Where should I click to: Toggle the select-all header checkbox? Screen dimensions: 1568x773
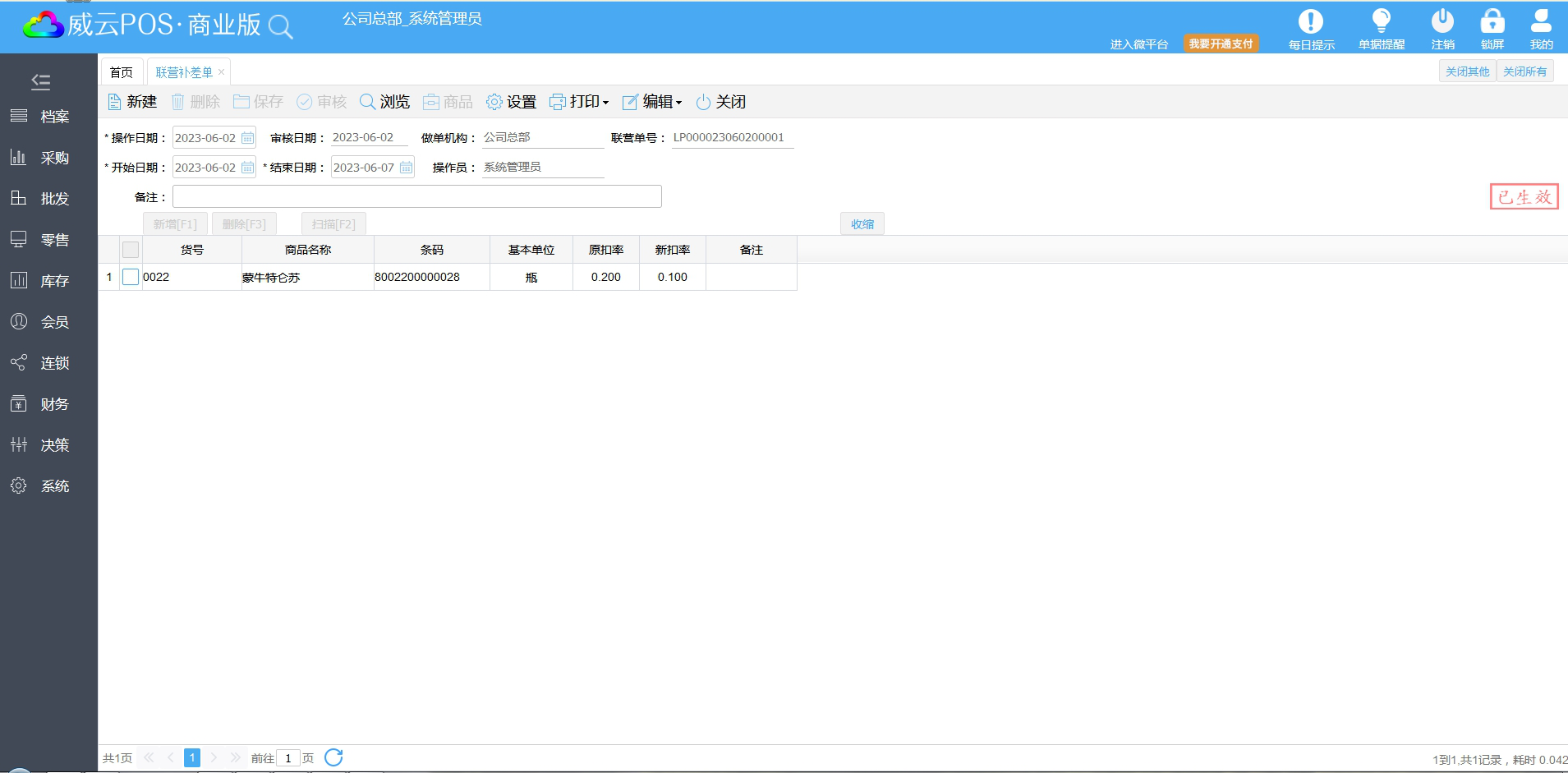[131, 250]
